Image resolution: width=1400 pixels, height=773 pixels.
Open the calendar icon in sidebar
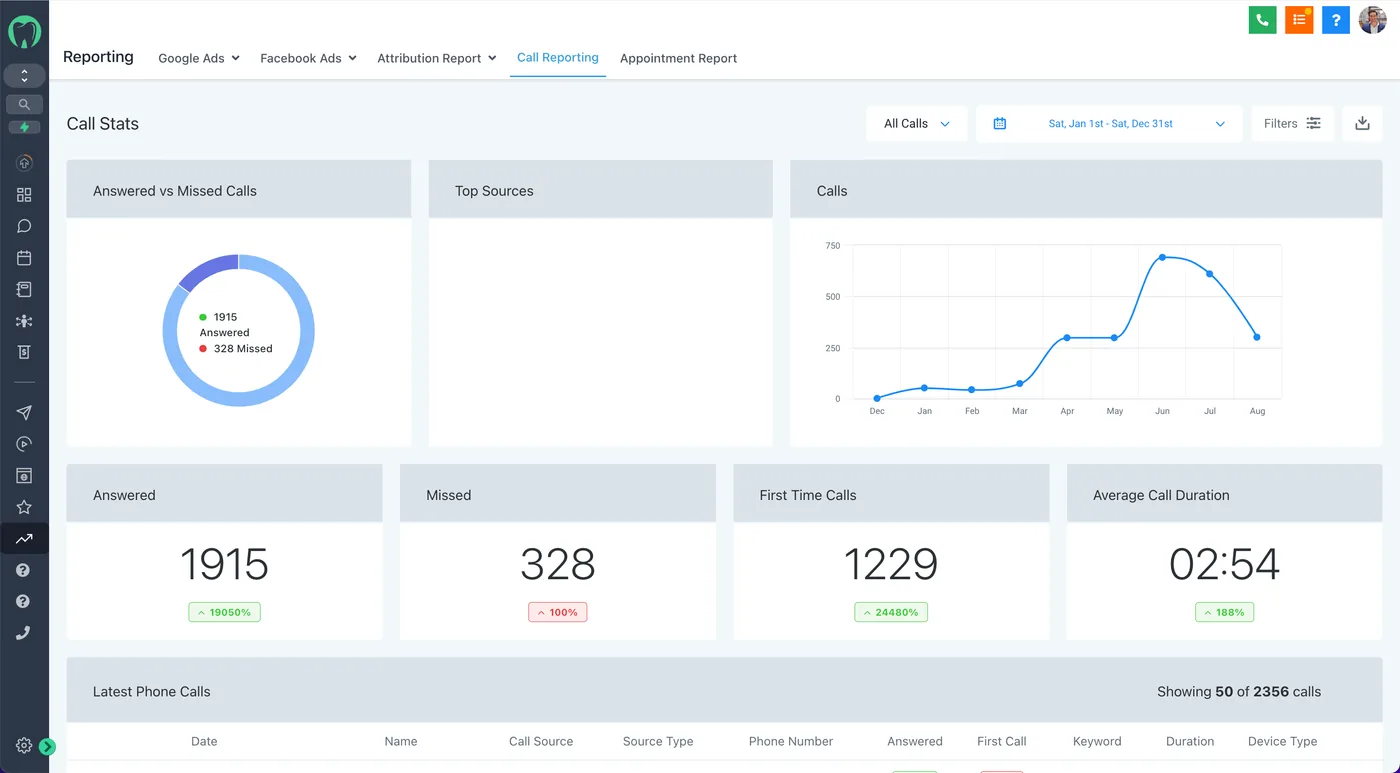tap(24, 258)
